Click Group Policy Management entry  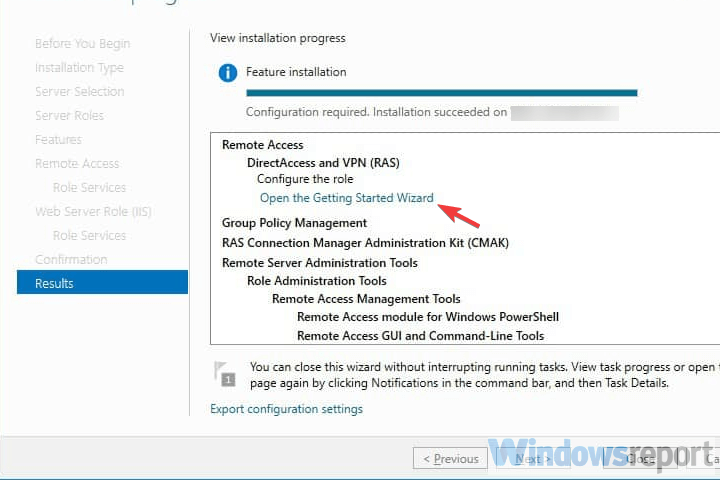(294, 223)
